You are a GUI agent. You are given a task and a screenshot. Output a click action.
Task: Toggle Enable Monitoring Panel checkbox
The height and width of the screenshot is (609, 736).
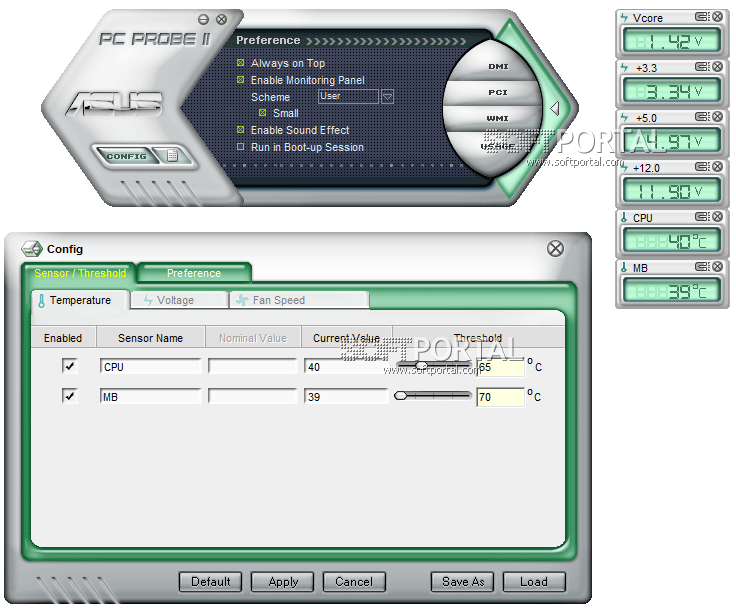coord(241,79)
